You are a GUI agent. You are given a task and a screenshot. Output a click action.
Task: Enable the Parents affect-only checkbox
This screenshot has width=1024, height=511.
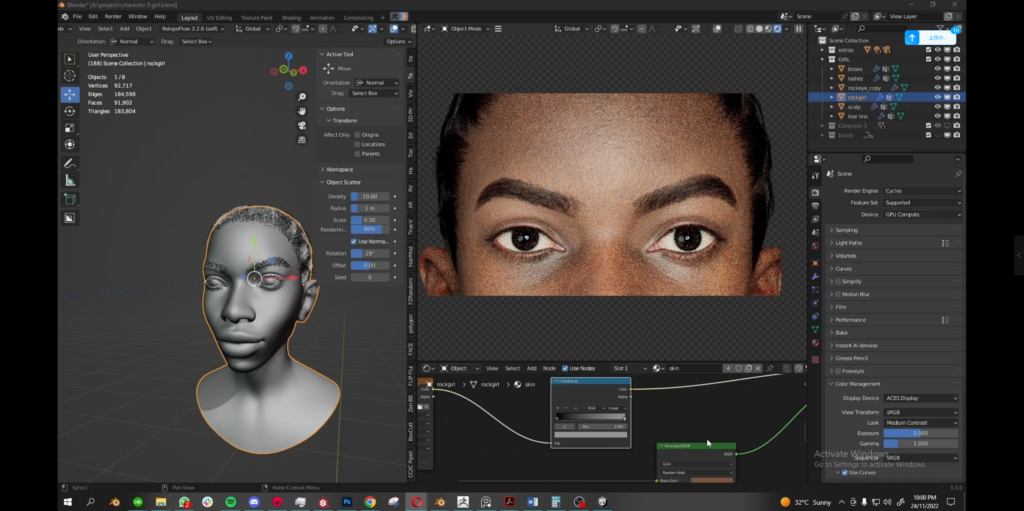pos(357,154)
